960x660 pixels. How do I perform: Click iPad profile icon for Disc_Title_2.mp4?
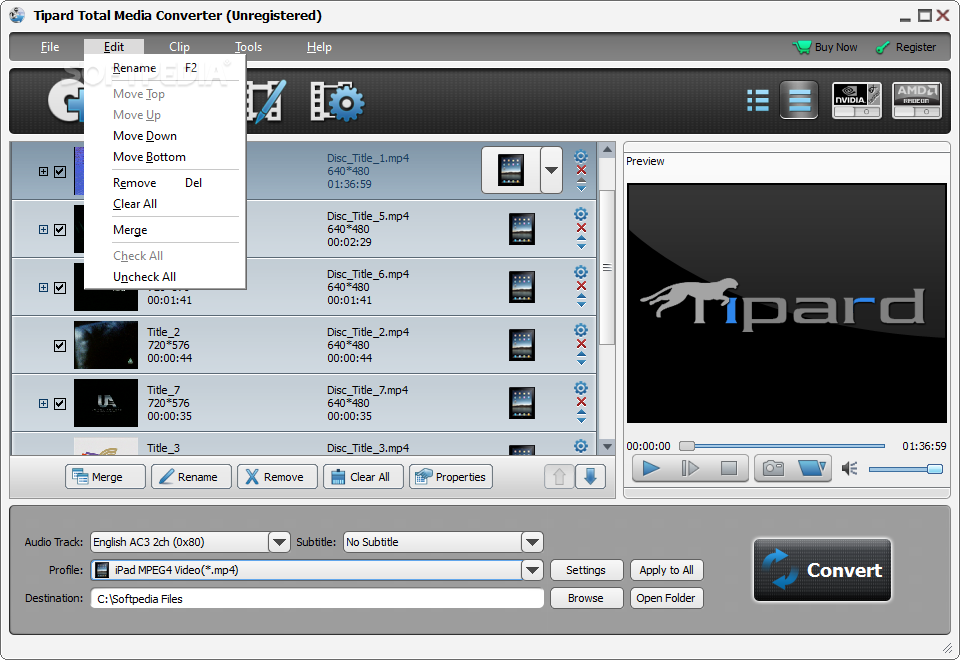522,345
